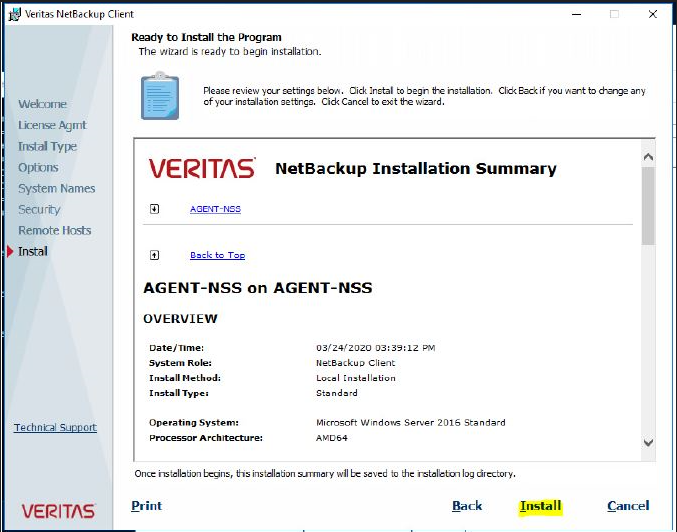Click the summary pane scrollbar thumb
Viewport: 677px width, 532px height.
(x=648, y=206)
